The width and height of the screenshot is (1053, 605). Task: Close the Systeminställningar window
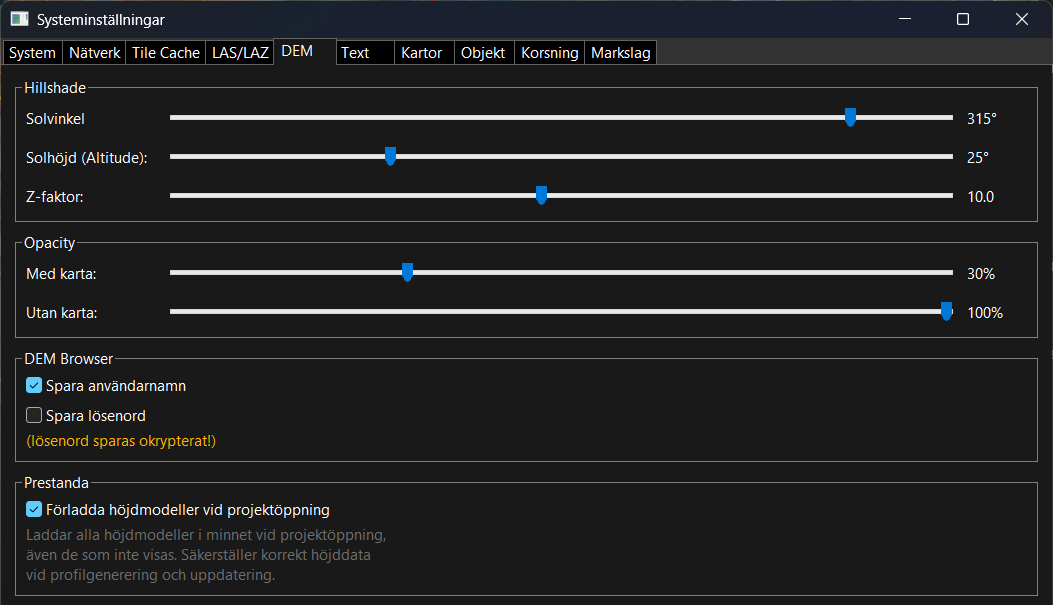(1021, 19)
